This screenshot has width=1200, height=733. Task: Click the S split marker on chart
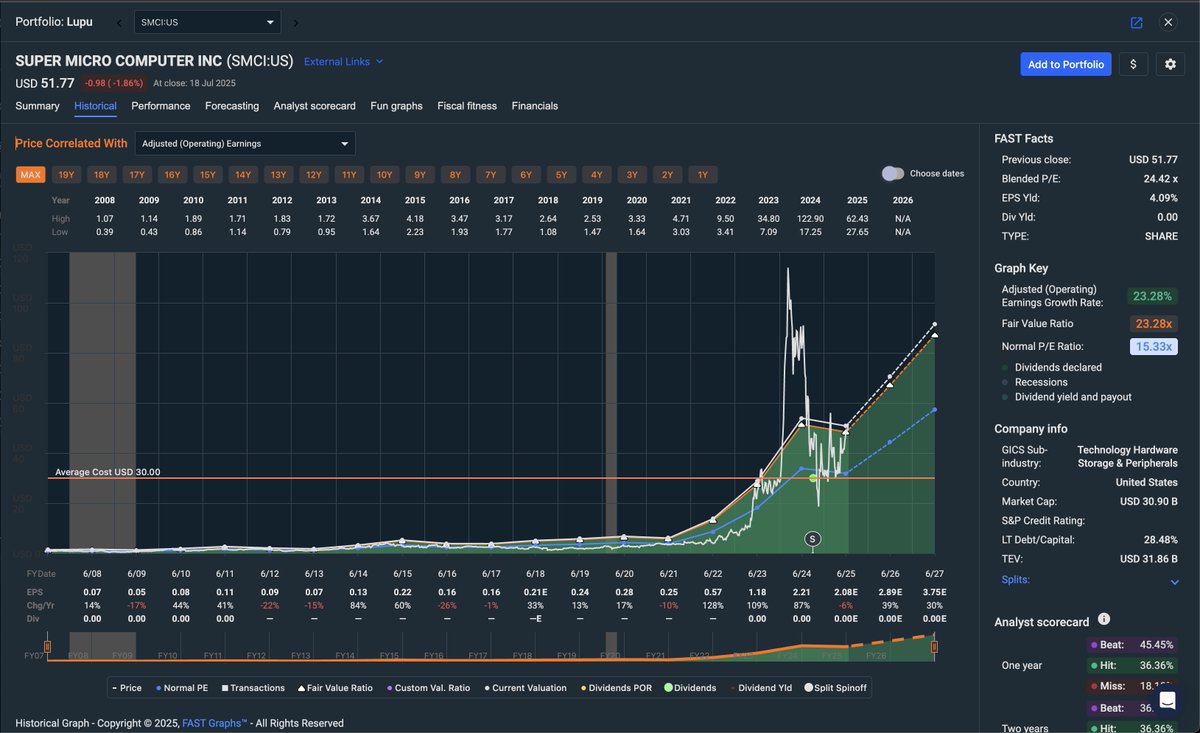(x=813, y=539)
